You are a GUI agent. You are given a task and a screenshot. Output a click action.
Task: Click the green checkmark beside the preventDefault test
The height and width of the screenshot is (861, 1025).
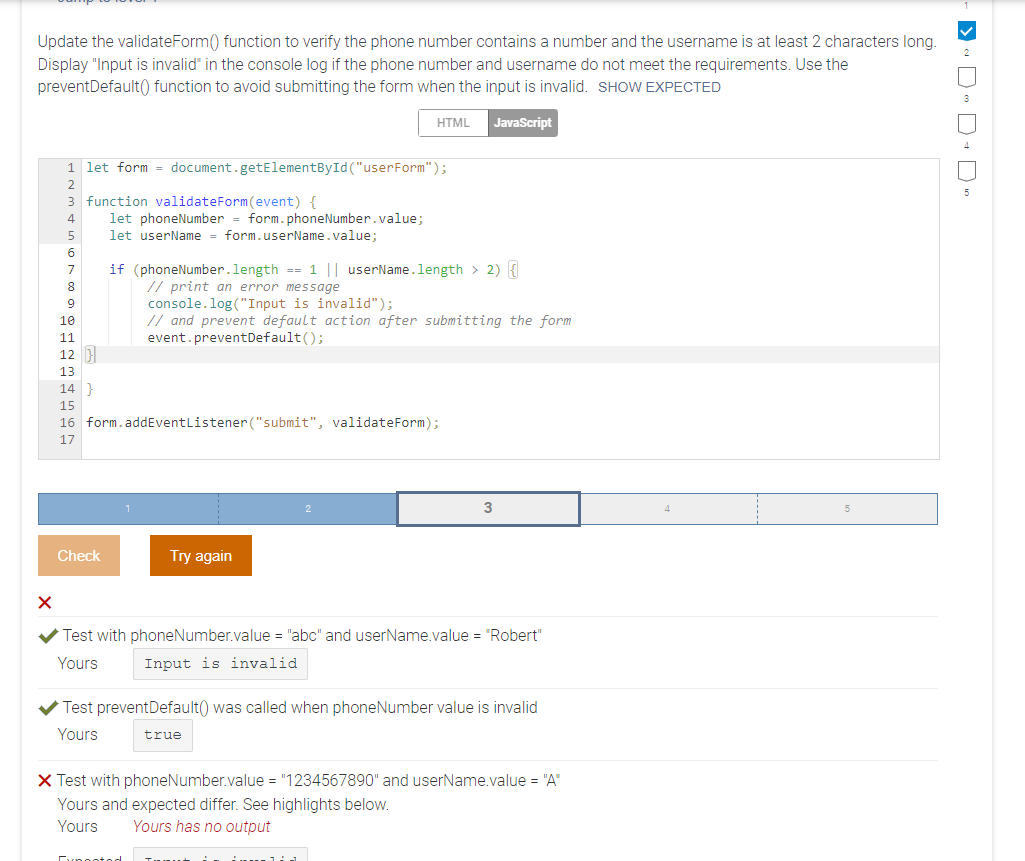point(44,707)
